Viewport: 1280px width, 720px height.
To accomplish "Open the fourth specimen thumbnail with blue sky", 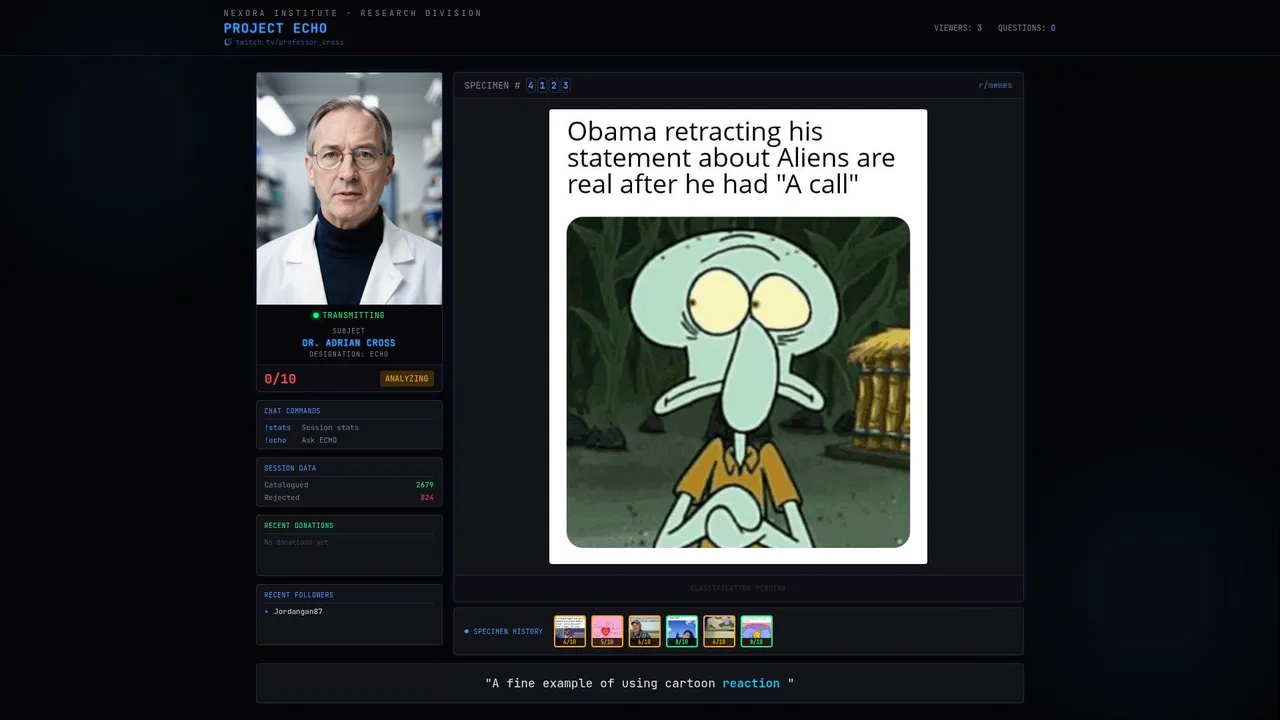I will [x=682, y=631].
